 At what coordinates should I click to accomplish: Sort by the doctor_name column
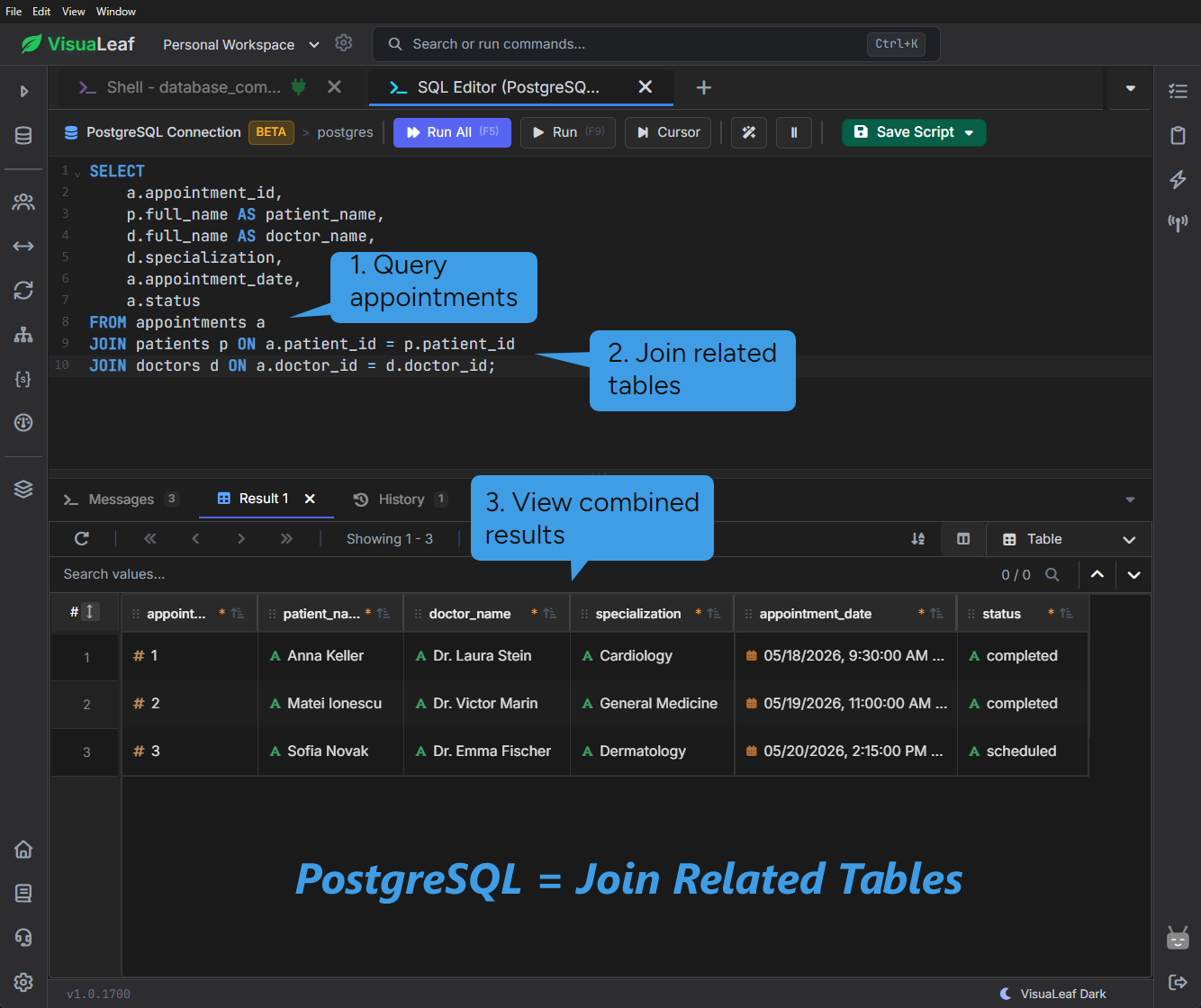tap(549, 614)
